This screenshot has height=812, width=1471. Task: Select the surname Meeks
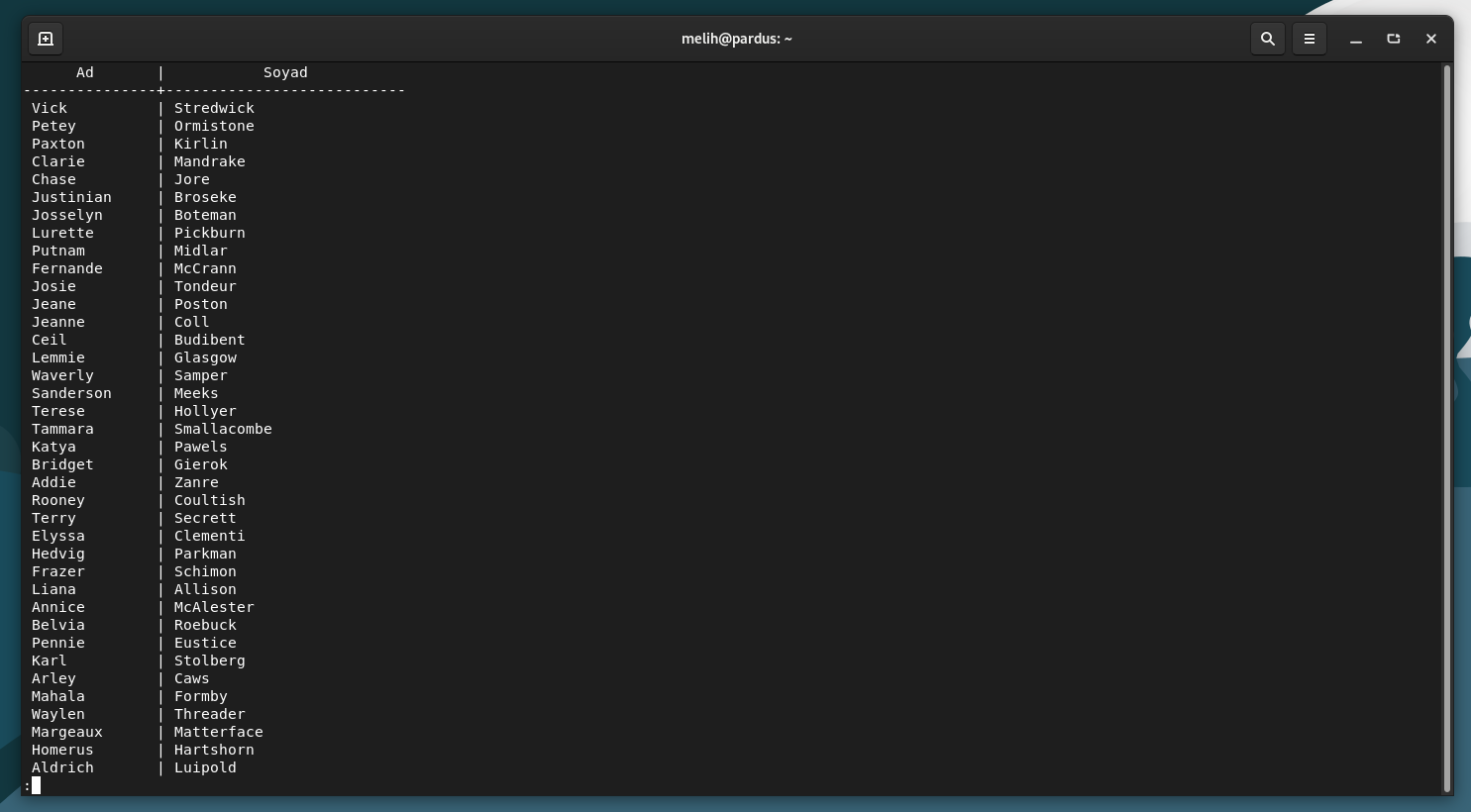(x=196, y=393)
